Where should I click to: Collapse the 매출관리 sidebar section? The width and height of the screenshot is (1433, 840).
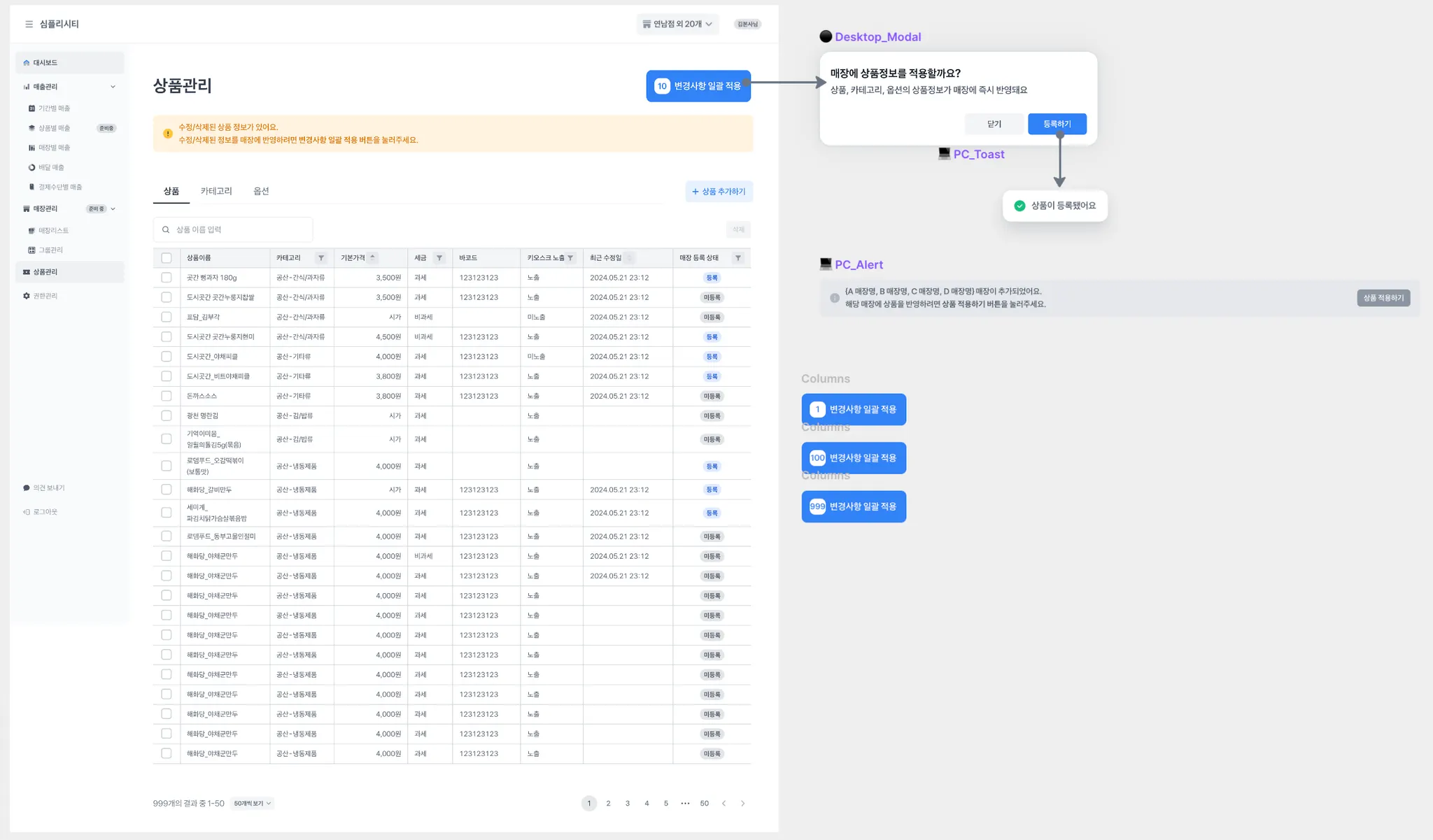click(113, 87)
